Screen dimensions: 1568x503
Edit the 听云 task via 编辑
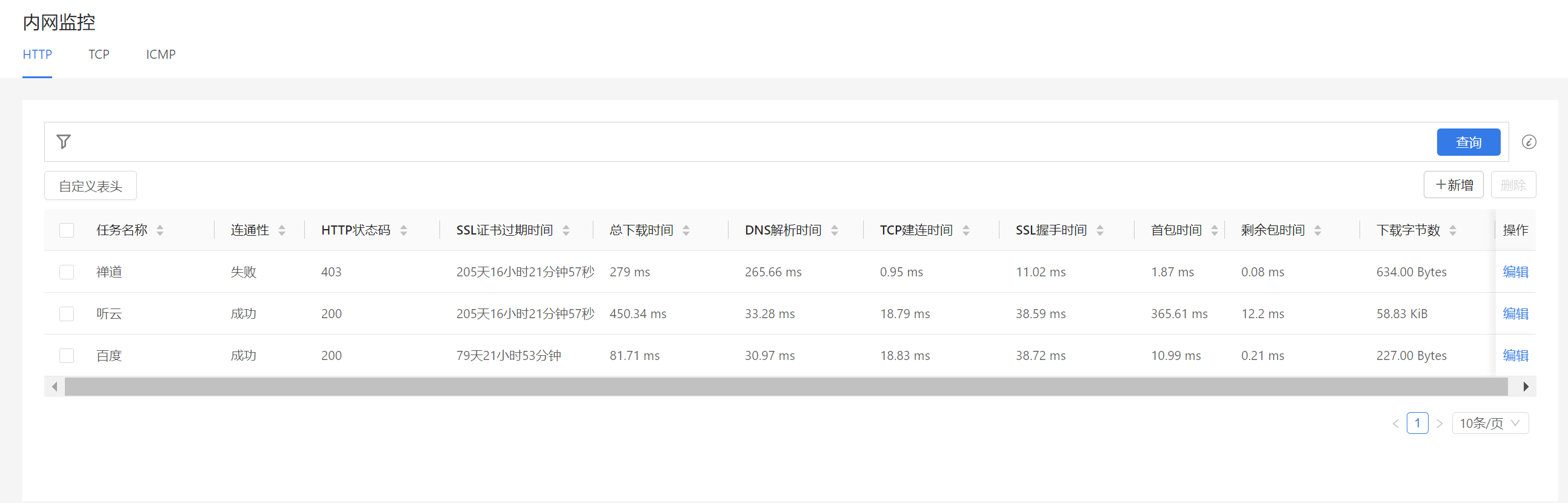coord(1515,313)
